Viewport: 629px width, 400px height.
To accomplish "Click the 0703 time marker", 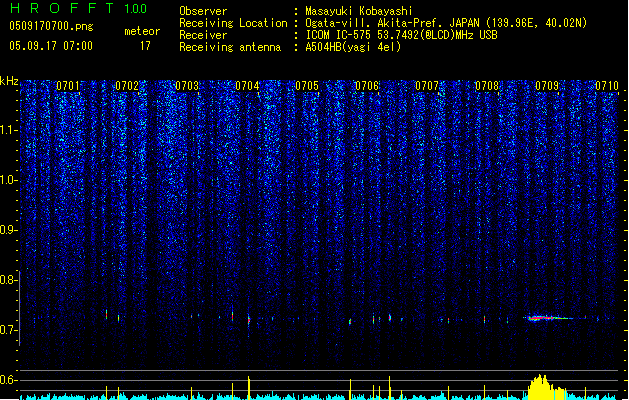I will tap(187, 86).
